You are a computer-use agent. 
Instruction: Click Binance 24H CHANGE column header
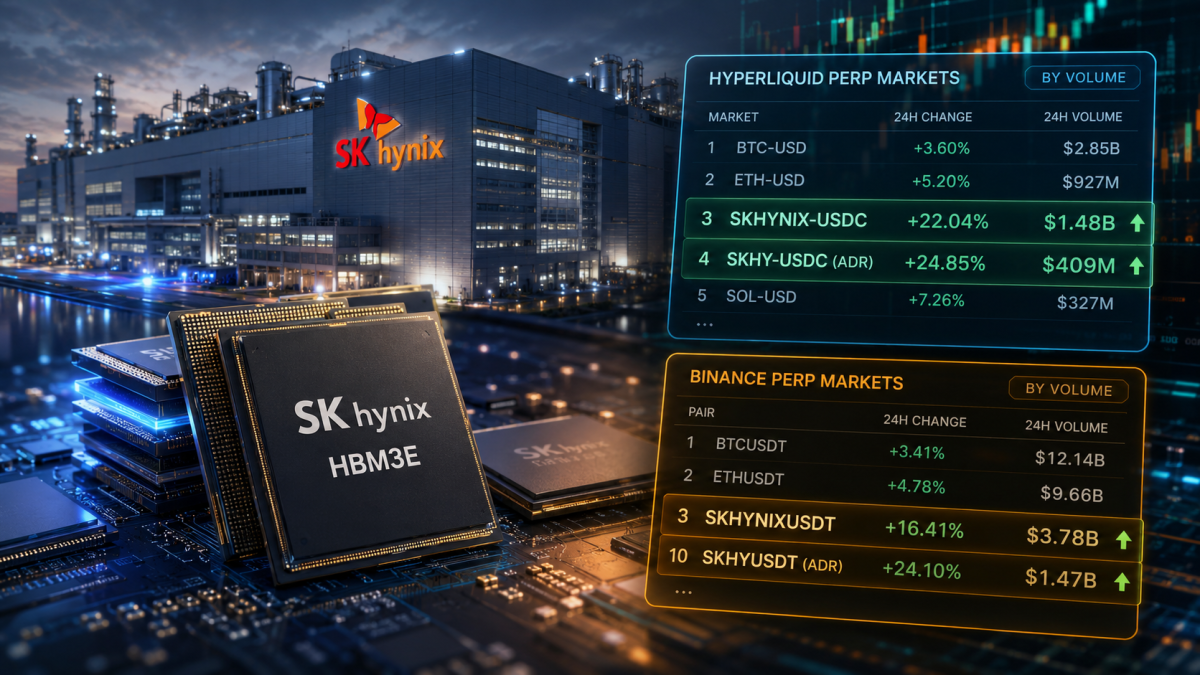[x=924, y=420]
